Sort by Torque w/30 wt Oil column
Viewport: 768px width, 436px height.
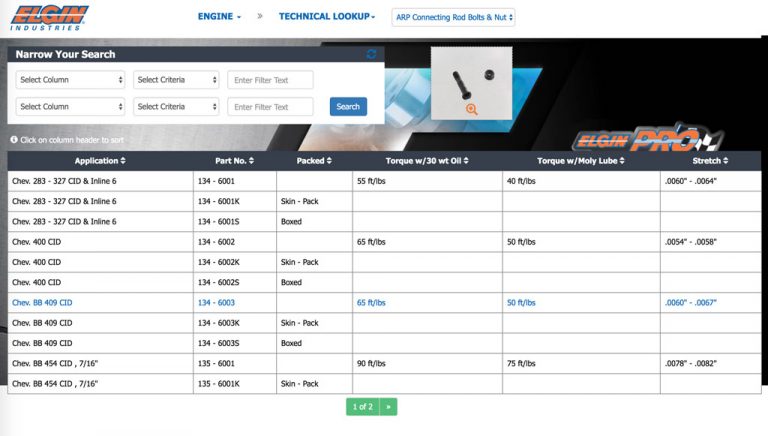(427, 161)
